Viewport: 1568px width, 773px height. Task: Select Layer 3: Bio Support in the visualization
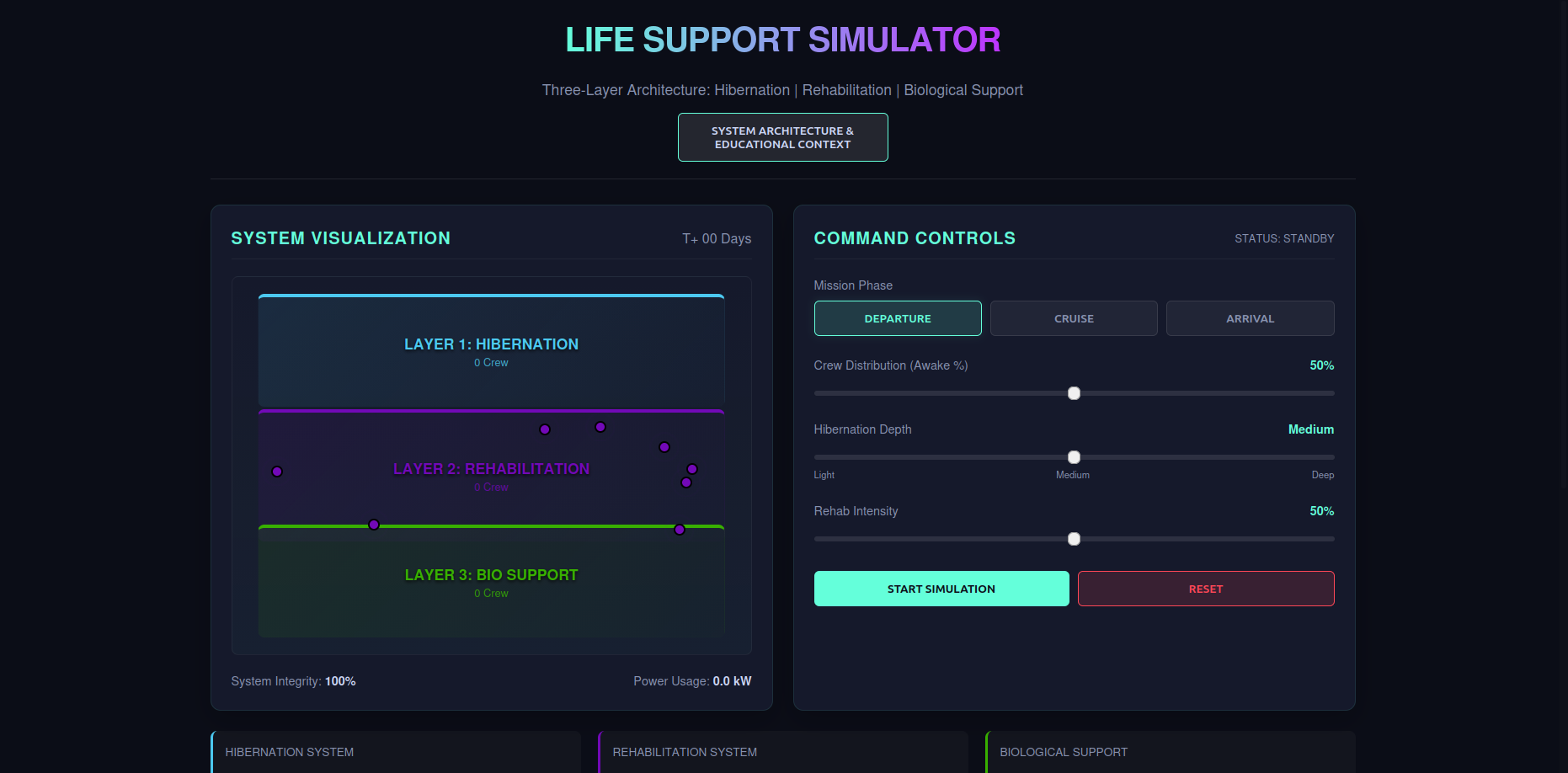(491, 579)
